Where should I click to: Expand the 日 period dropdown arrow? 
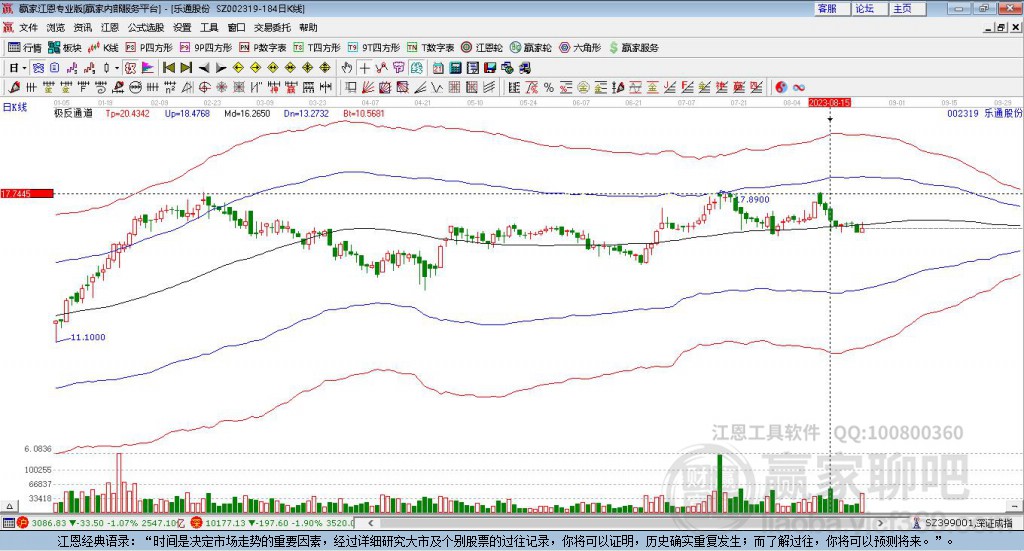click(23, 68)
